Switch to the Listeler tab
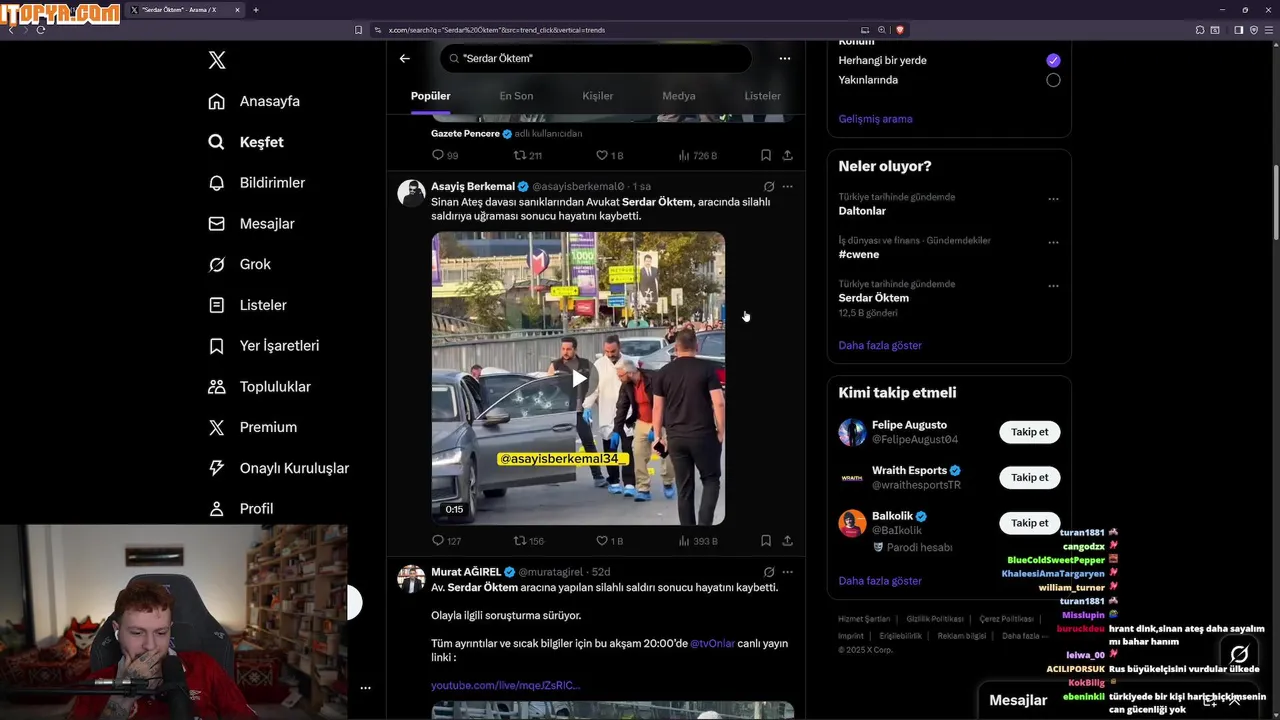Screen dimensions: 1280x720 [x=762, y=96]
